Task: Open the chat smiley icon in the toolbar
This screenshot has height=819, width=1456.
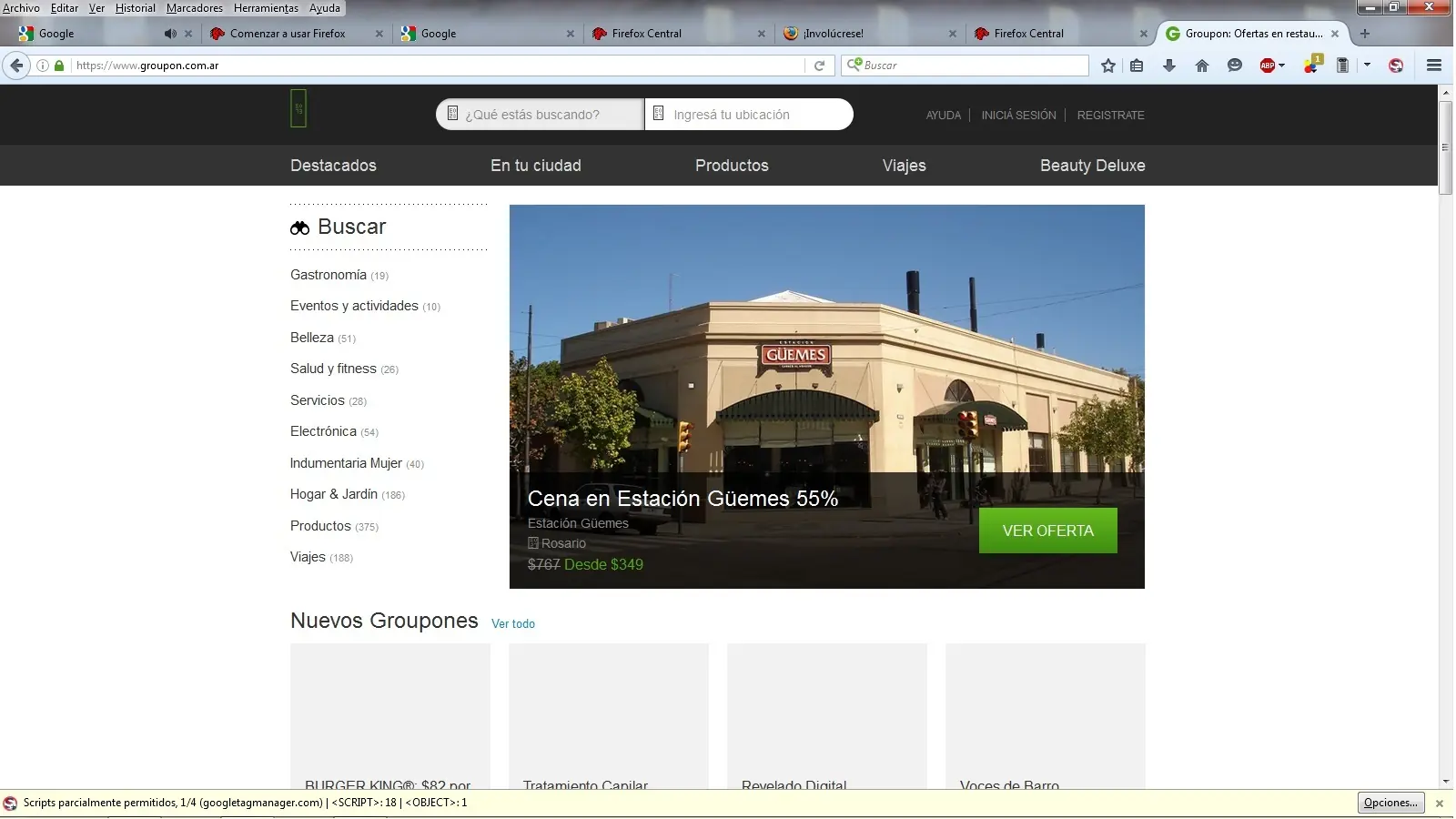Action: point(1235,66)
